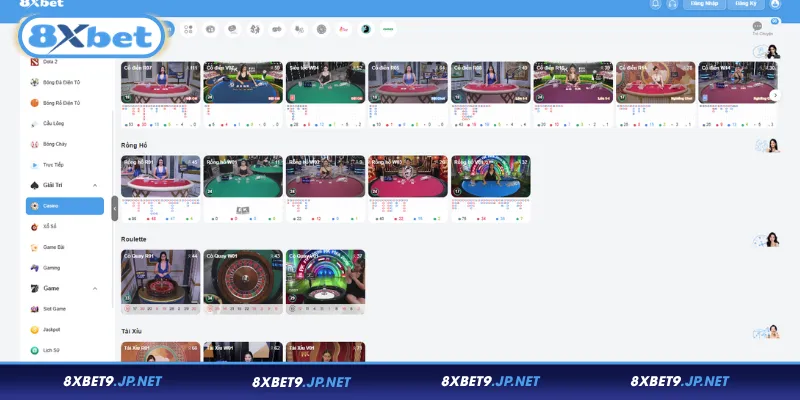
Task: Collapse the Game sidebar group
Action: 95,288
